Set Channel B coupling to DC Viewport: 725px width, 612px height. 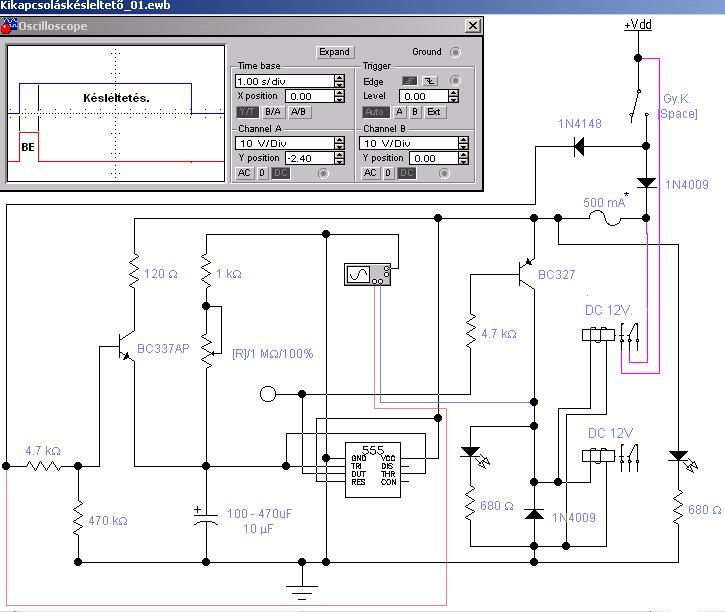[x=406, y=173]
